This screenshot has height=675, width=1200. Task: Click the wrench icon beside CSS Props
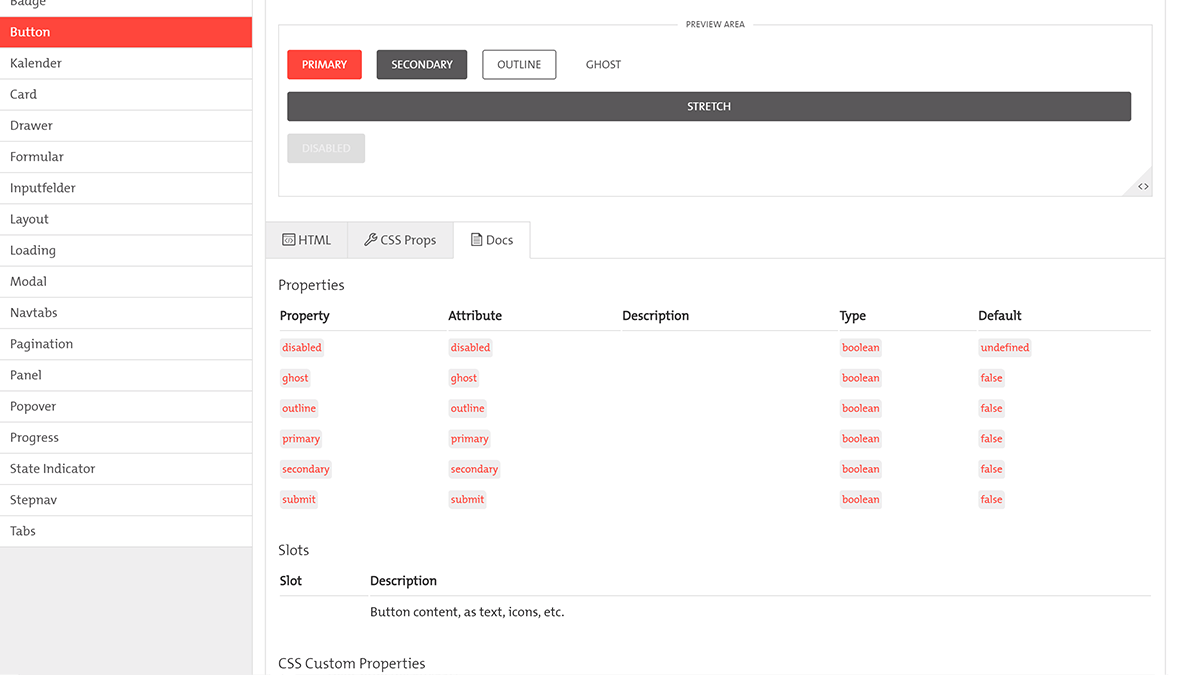[370, 239]
